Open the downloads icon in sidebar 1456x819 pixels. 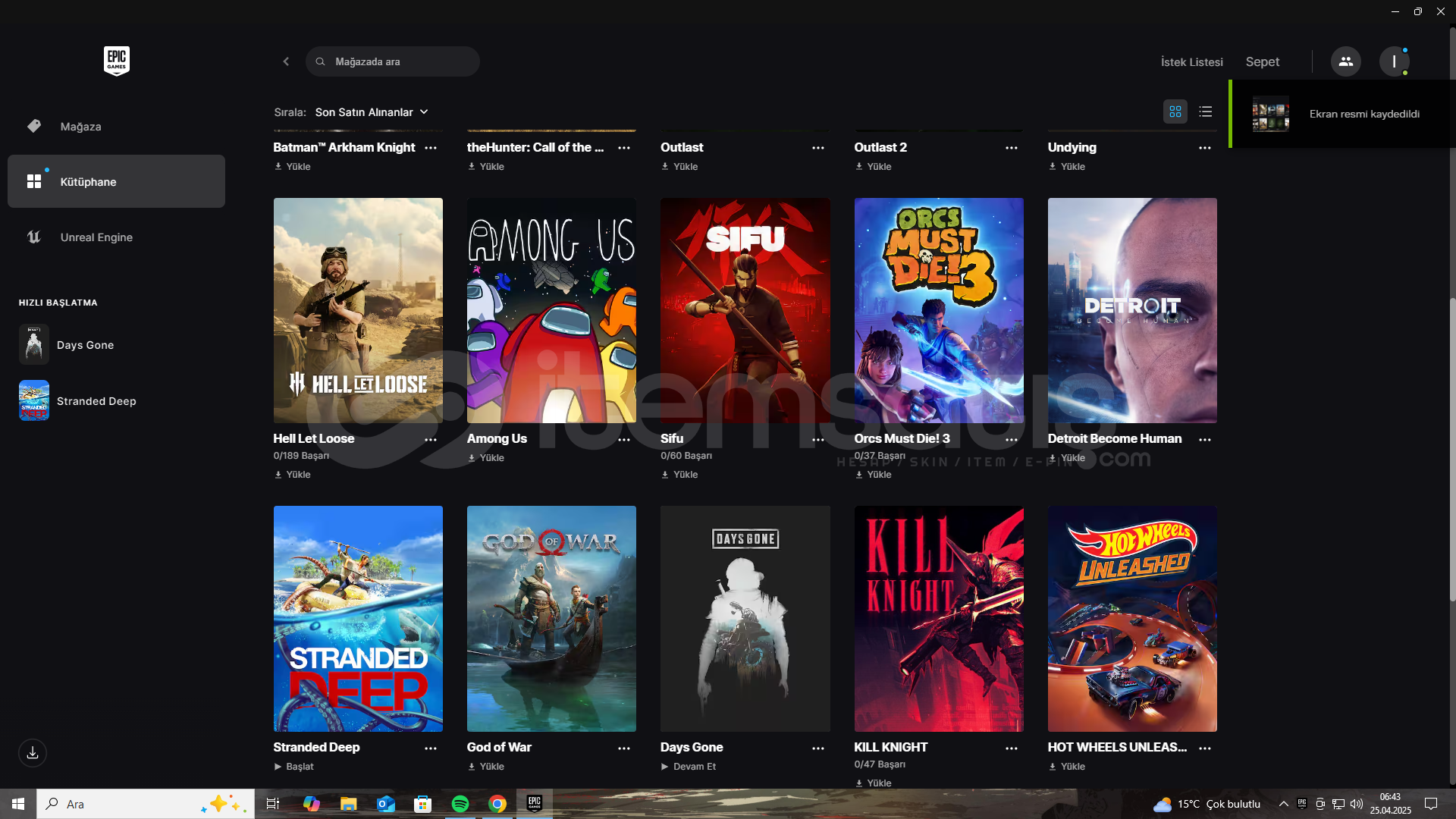(x=33, y=753)
